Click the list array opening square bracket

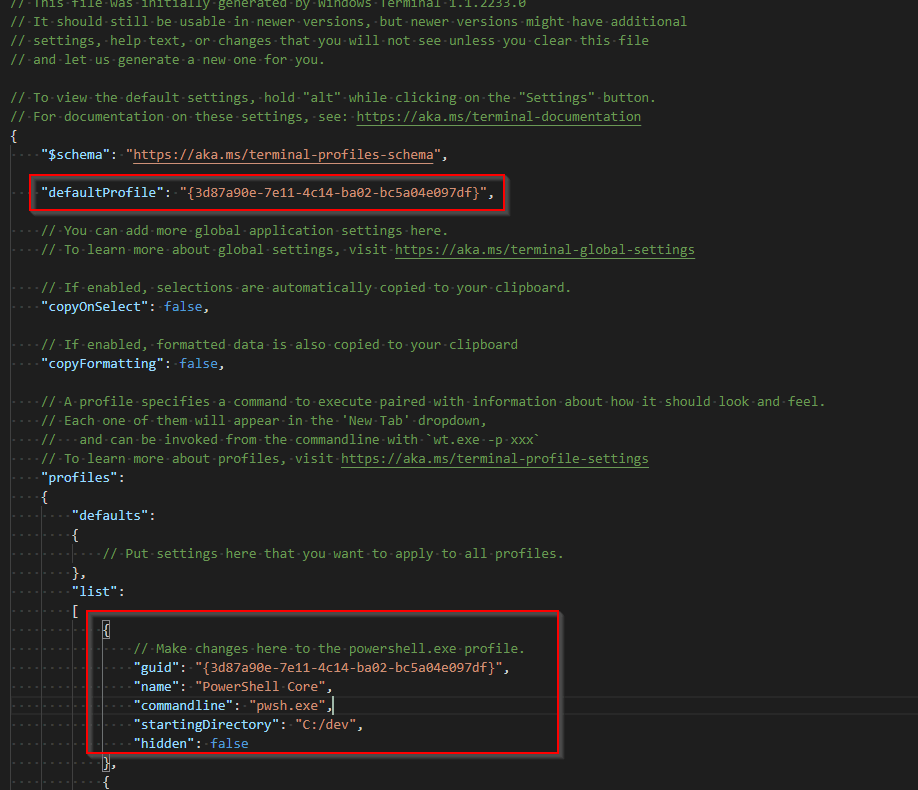pos(75,611)
